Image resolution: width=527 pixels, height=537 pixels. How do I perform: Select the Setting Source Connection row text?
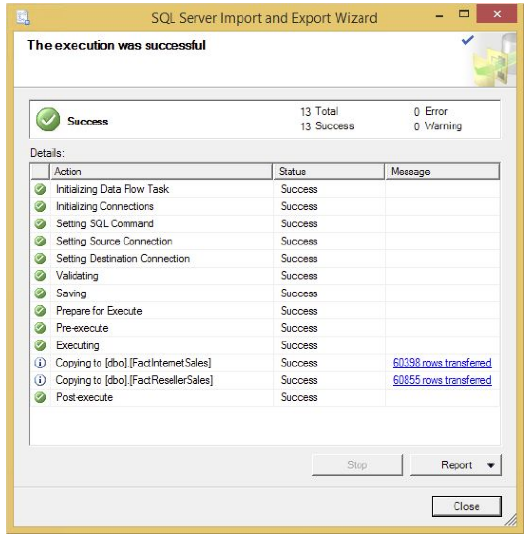[x=114, y=241]
